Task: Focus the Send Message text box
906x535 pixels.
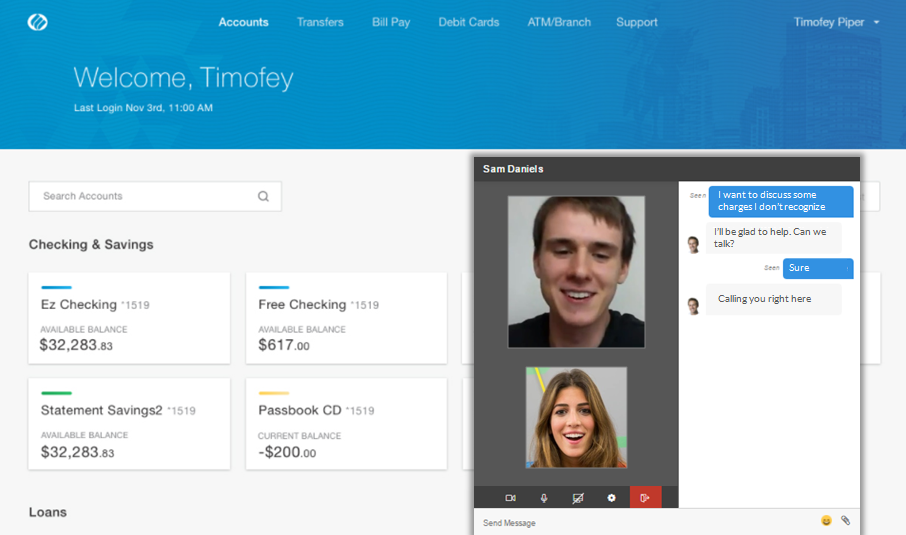Action: tap(640, 522)
